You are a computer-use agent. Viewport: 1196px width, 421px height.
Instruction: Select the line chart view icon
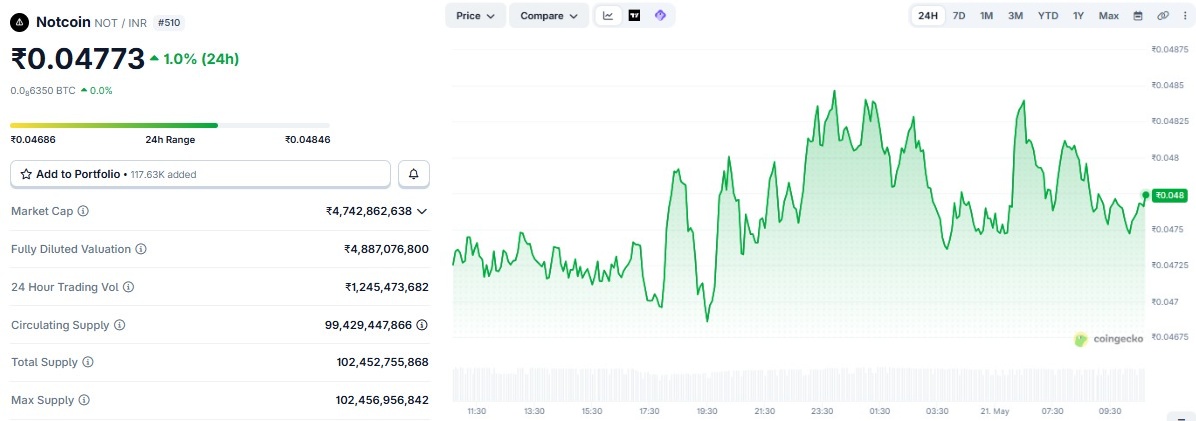point(608,15)
